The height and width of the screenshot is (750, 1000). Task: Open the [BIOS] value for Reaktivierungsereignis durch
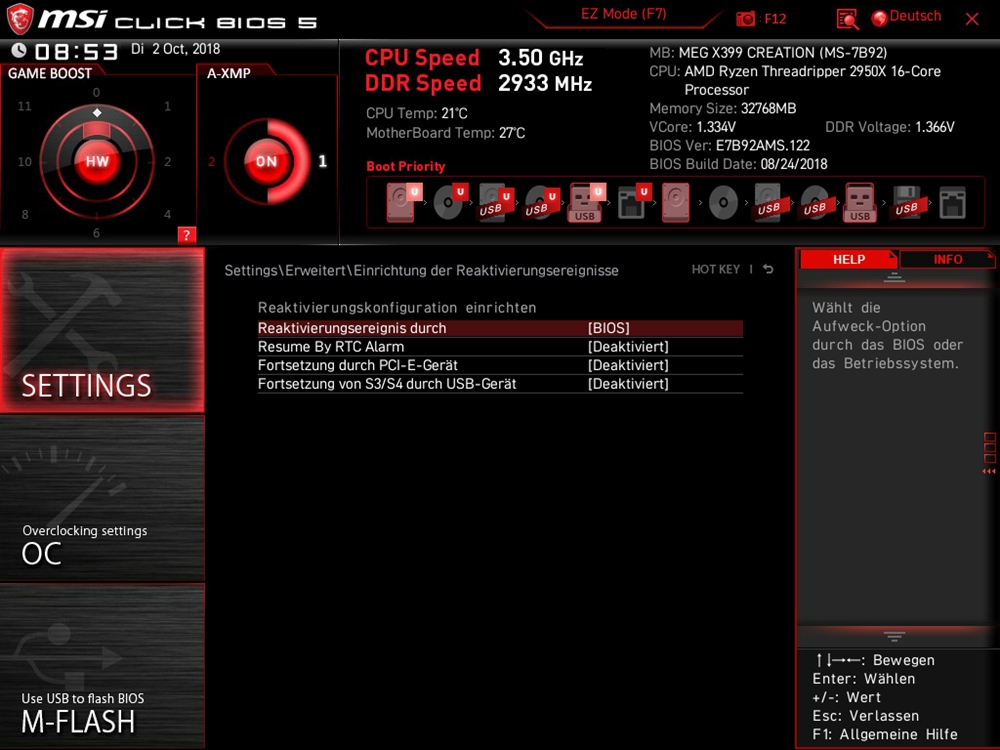point(608,328)
